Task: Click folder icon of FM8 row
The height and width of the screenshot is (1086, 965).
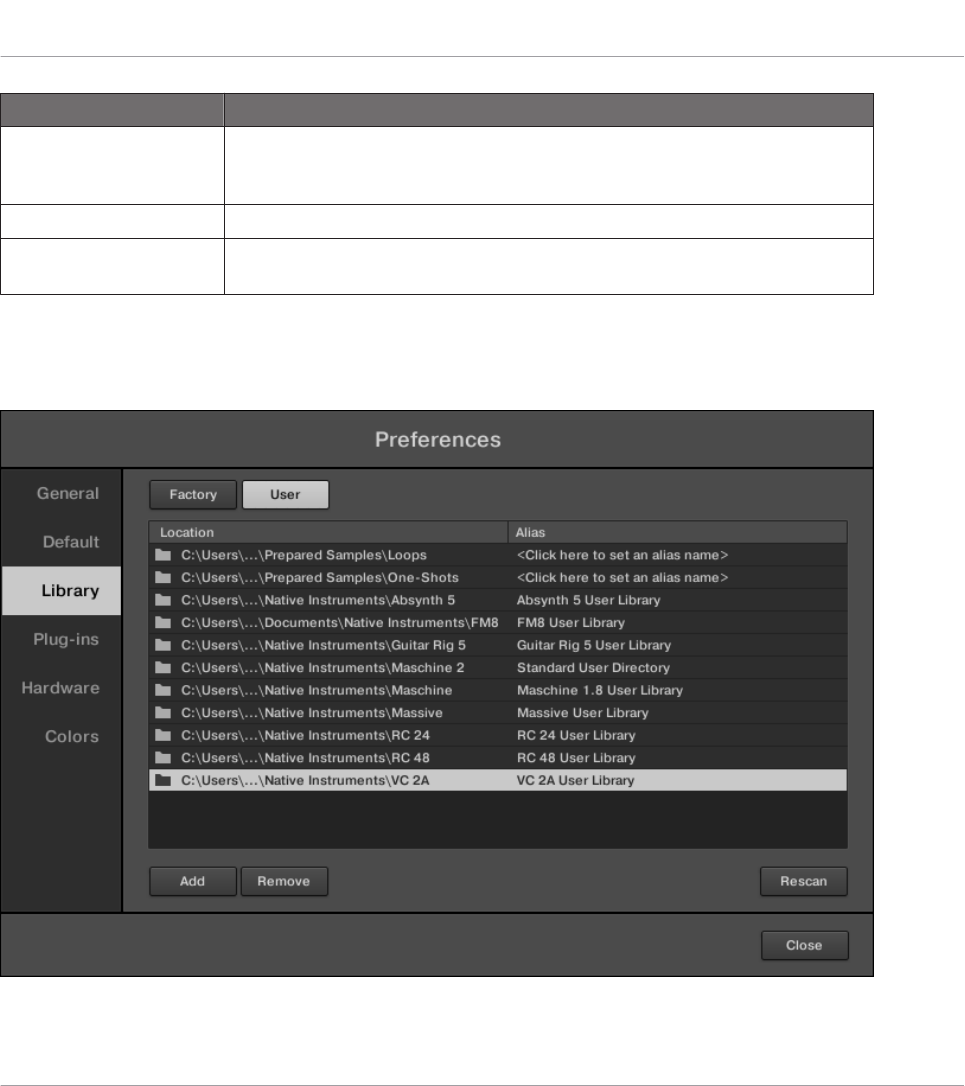Action: 163,622
